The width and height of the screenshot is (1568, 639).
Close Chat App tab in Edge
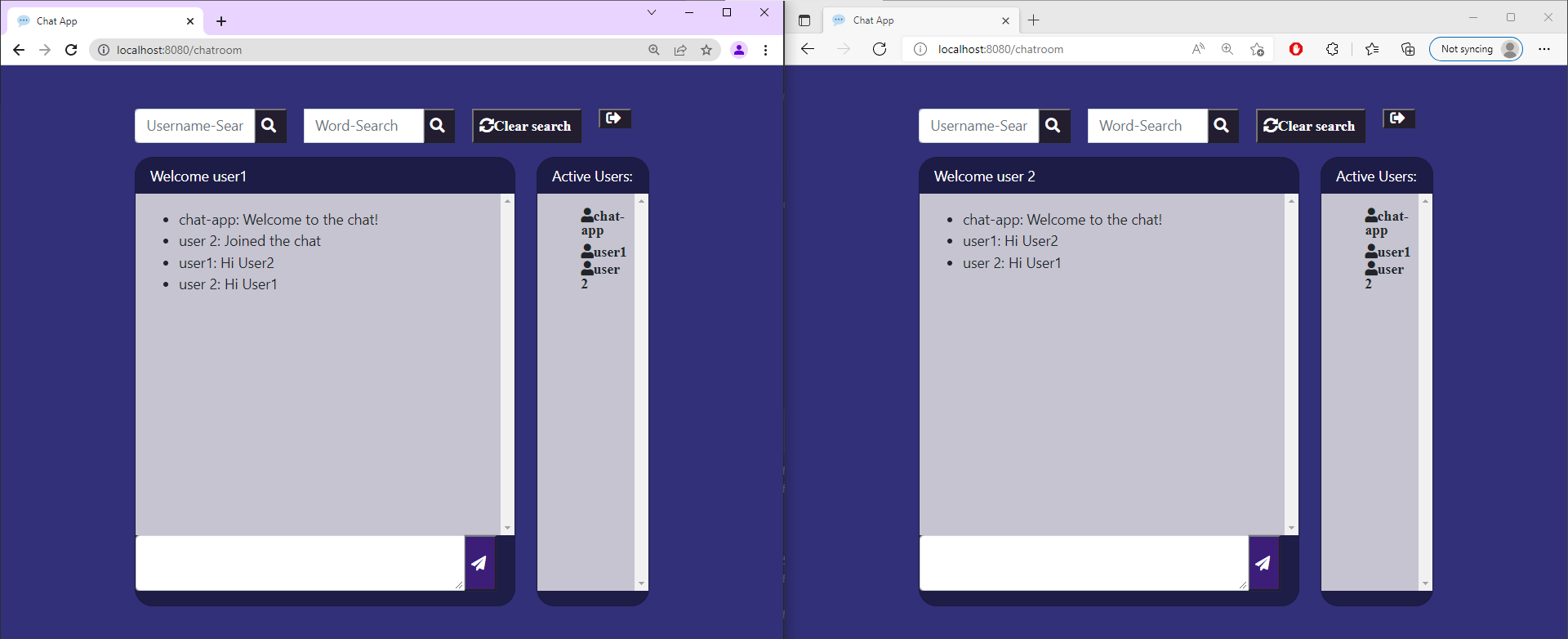(1005, 20)
